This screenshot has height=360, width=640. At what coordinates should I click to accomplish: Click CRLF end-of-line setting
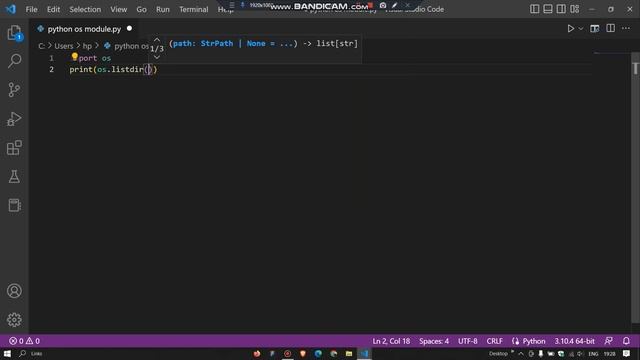coord(494,341)
